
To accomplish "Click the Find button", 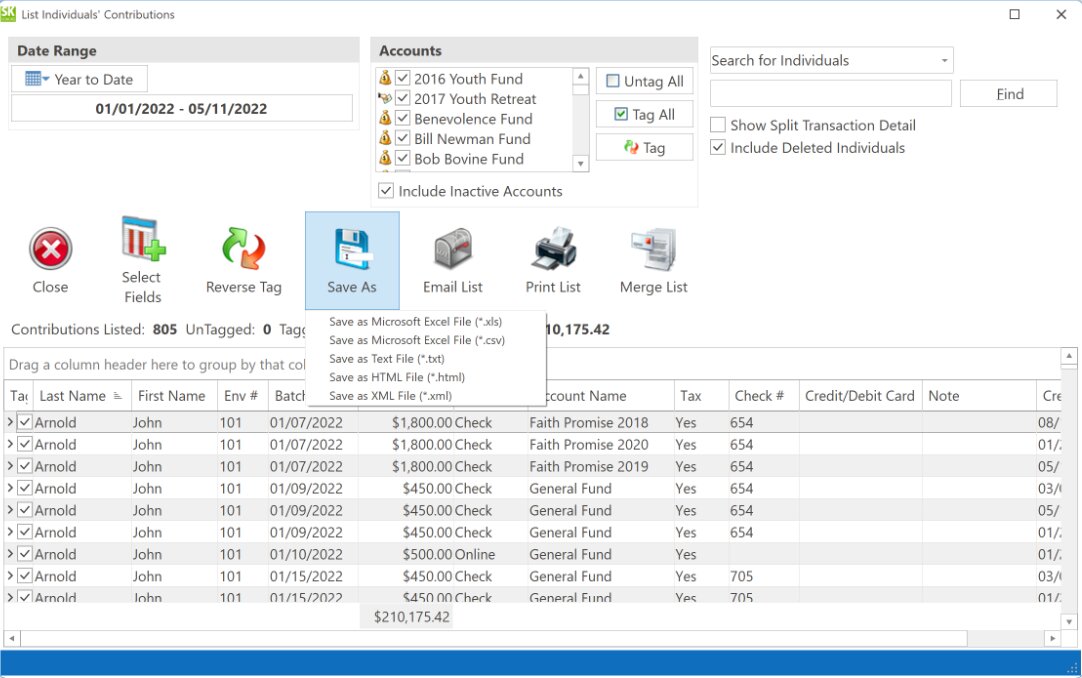I will (1009, 94).
